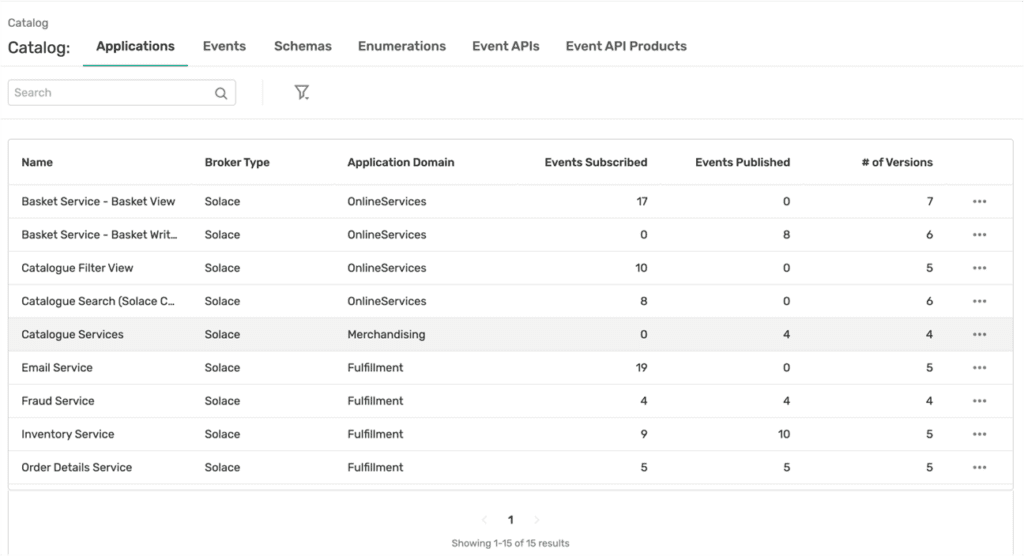Select page 1 in pagination

click(511, 520)
